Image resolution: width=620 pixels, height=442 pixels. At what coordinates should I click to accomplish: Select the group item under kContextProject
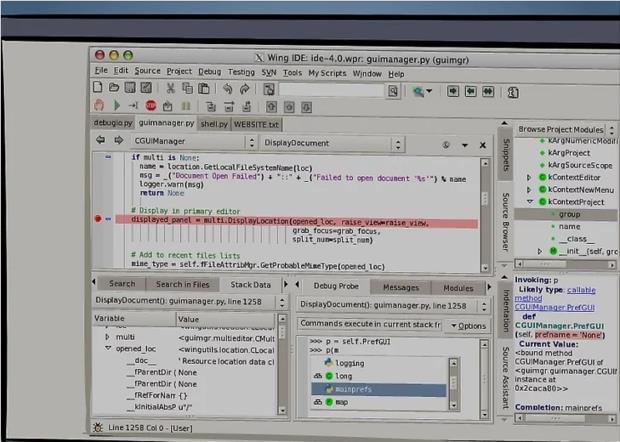coord(565,214)
